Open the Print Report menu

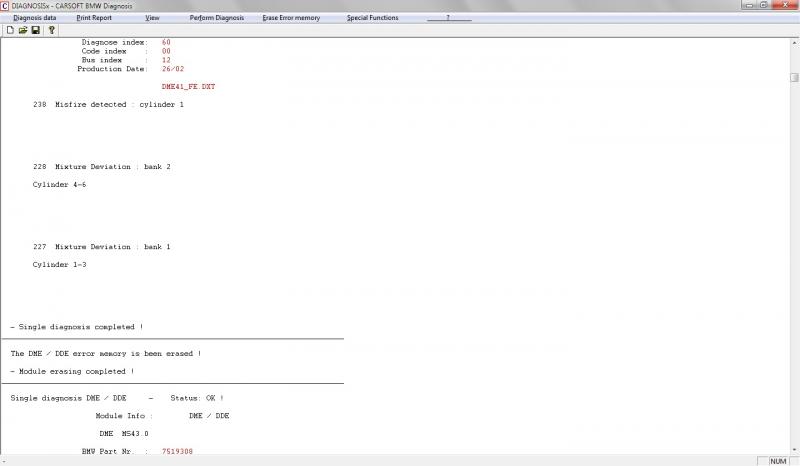coord(94,18)
